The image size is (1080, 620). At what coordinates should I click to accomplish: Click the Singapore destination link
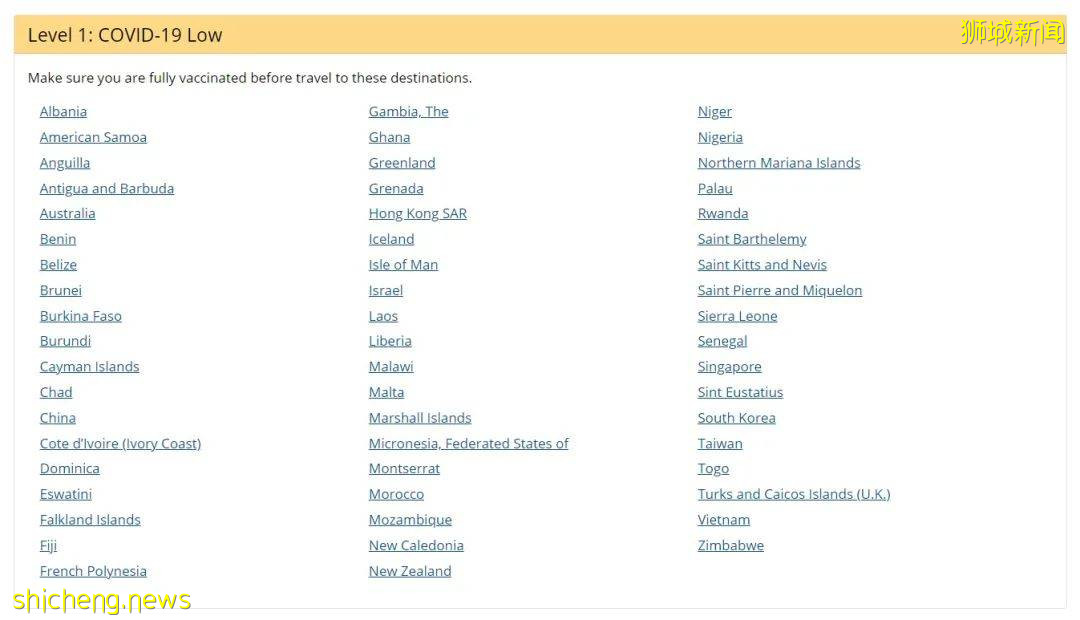coord(729,366)
